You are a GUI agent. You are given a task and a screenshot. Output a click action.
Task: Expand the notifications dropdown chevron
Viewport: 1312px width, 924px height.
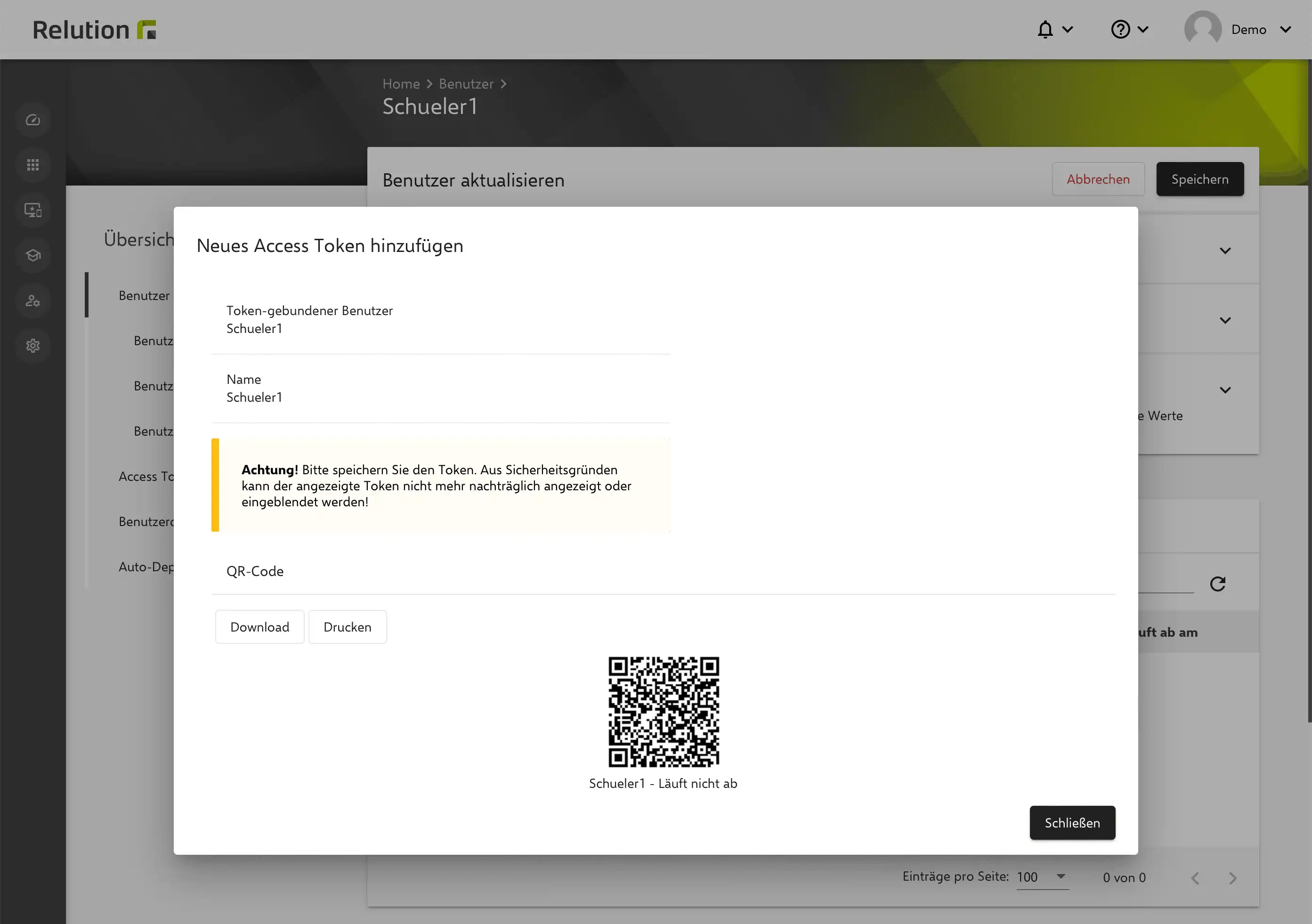pyautogui.click(x=1068, y=29)
